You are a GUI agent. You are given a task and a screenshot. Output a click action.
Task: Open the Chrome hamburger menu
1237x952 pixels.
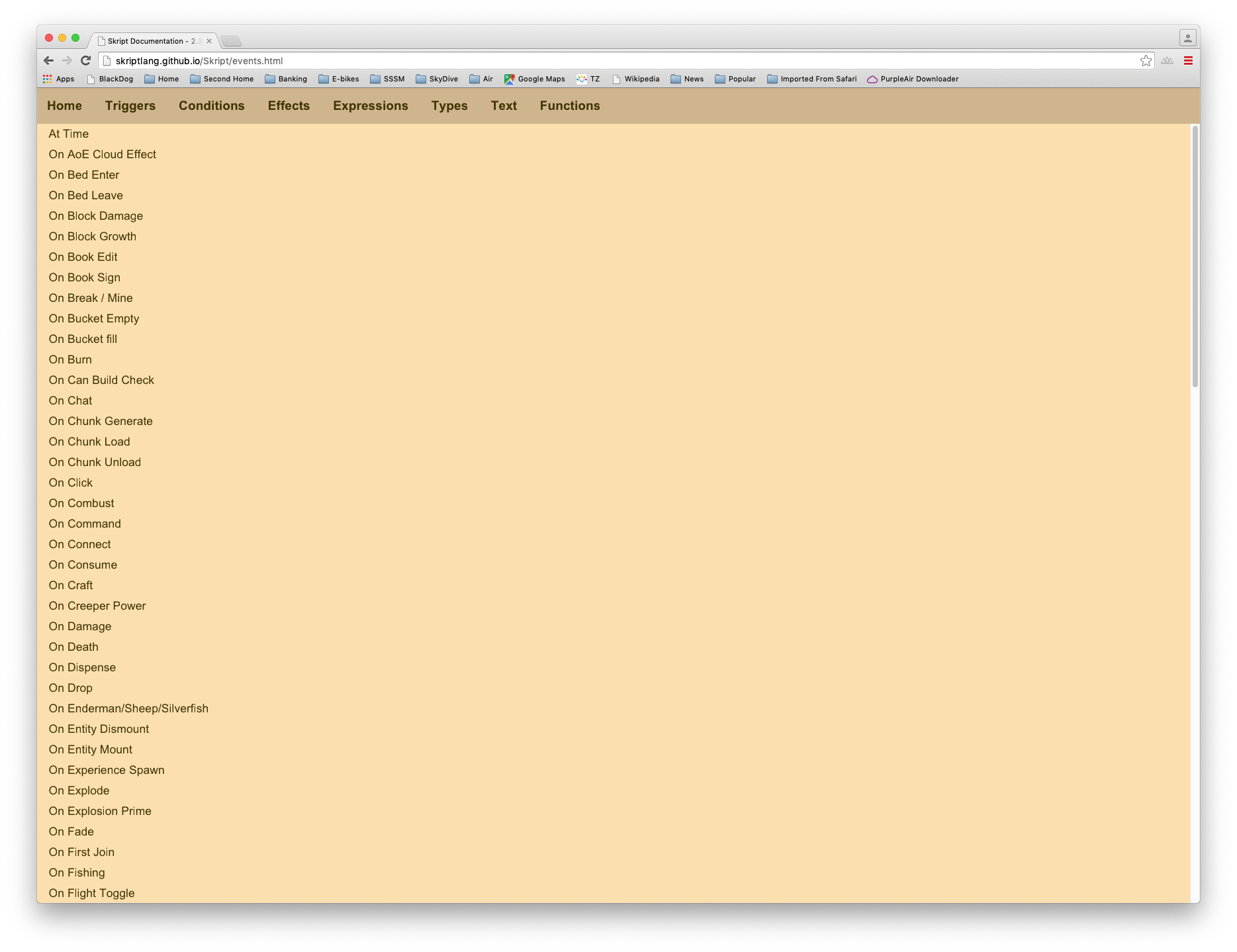tap(1188, 60)
